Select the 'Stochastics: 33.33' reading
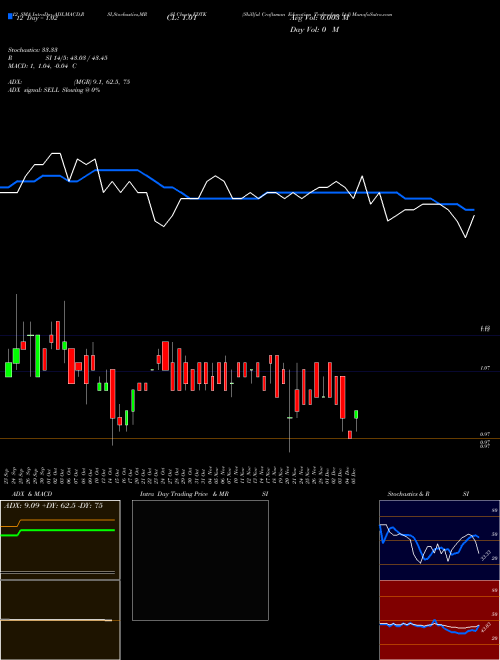The image size is (500, 660). (32, 50)
